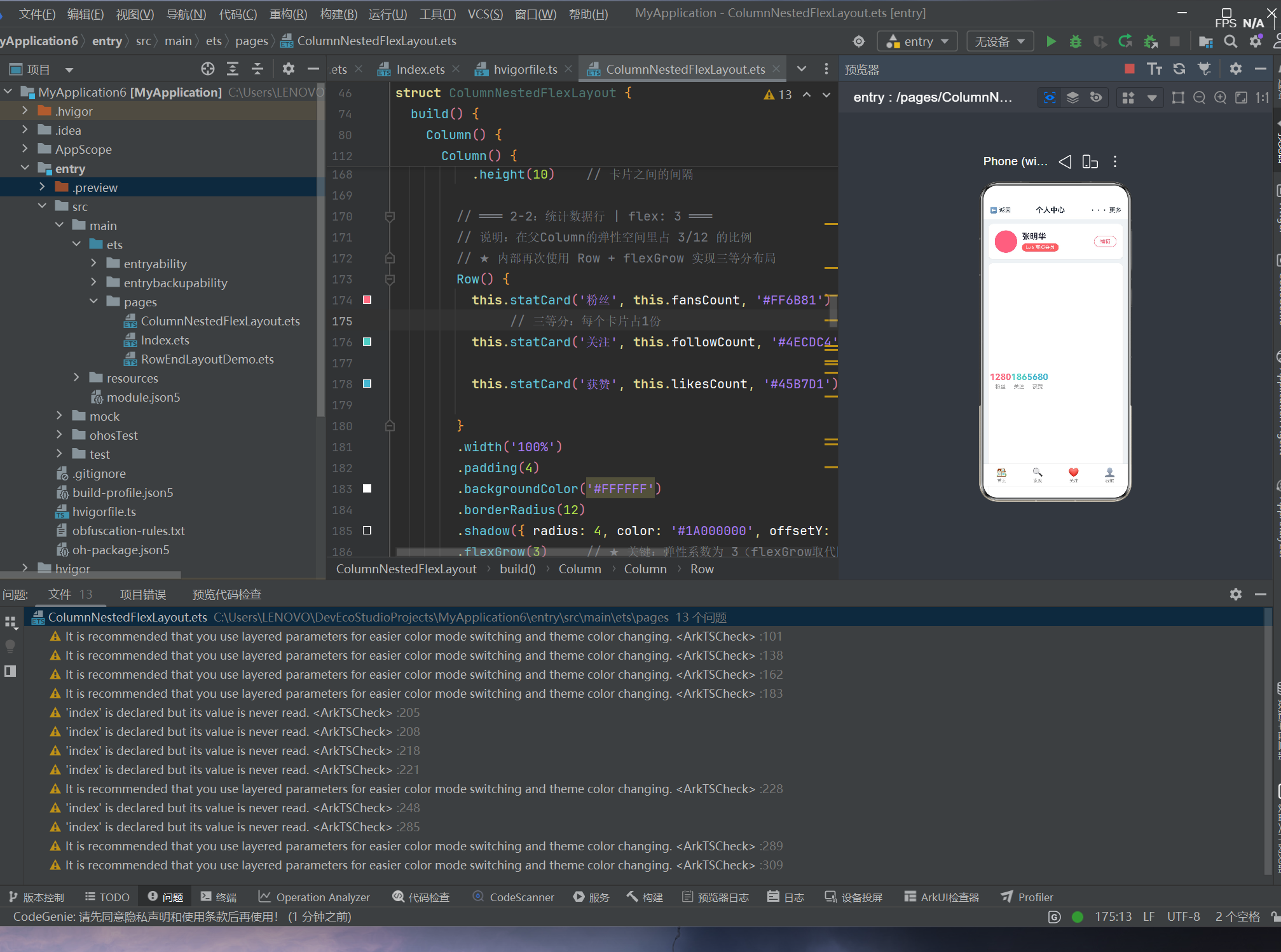Screen dimensions: 1281x952
Task: Refresh the previewer with the reload icon
Action: [1179, 69]
